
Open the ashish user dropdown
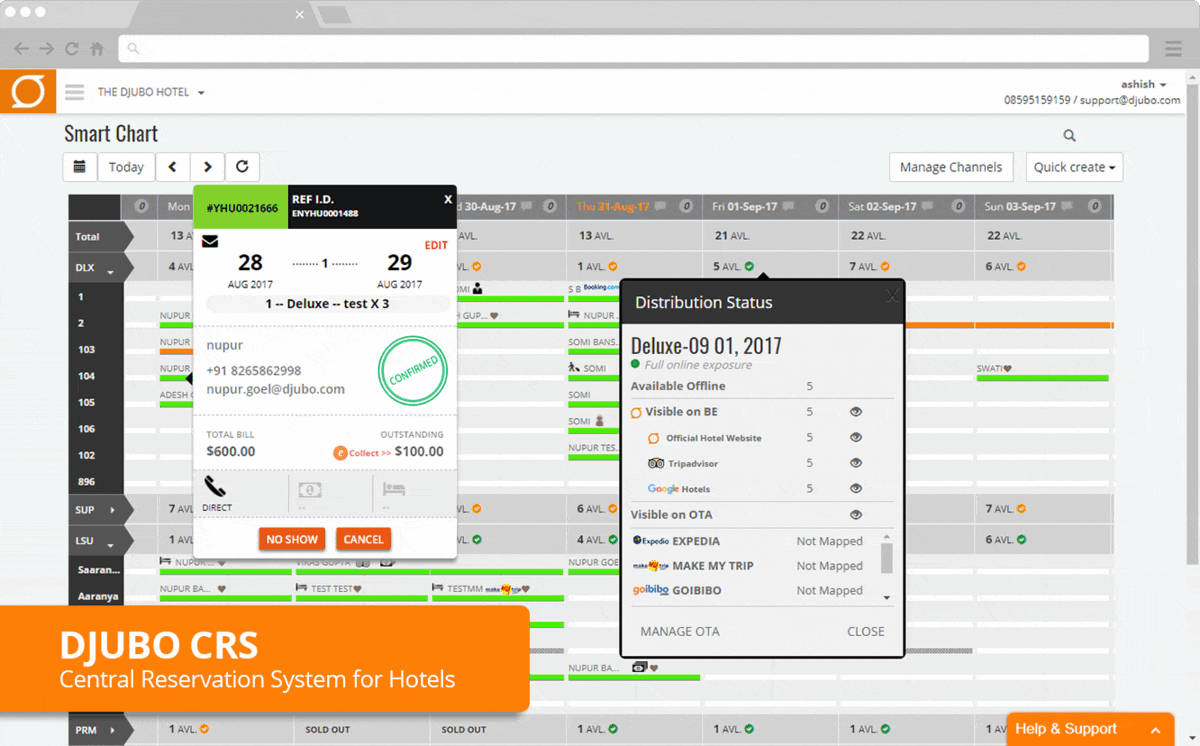click(x=1144, y=85)
